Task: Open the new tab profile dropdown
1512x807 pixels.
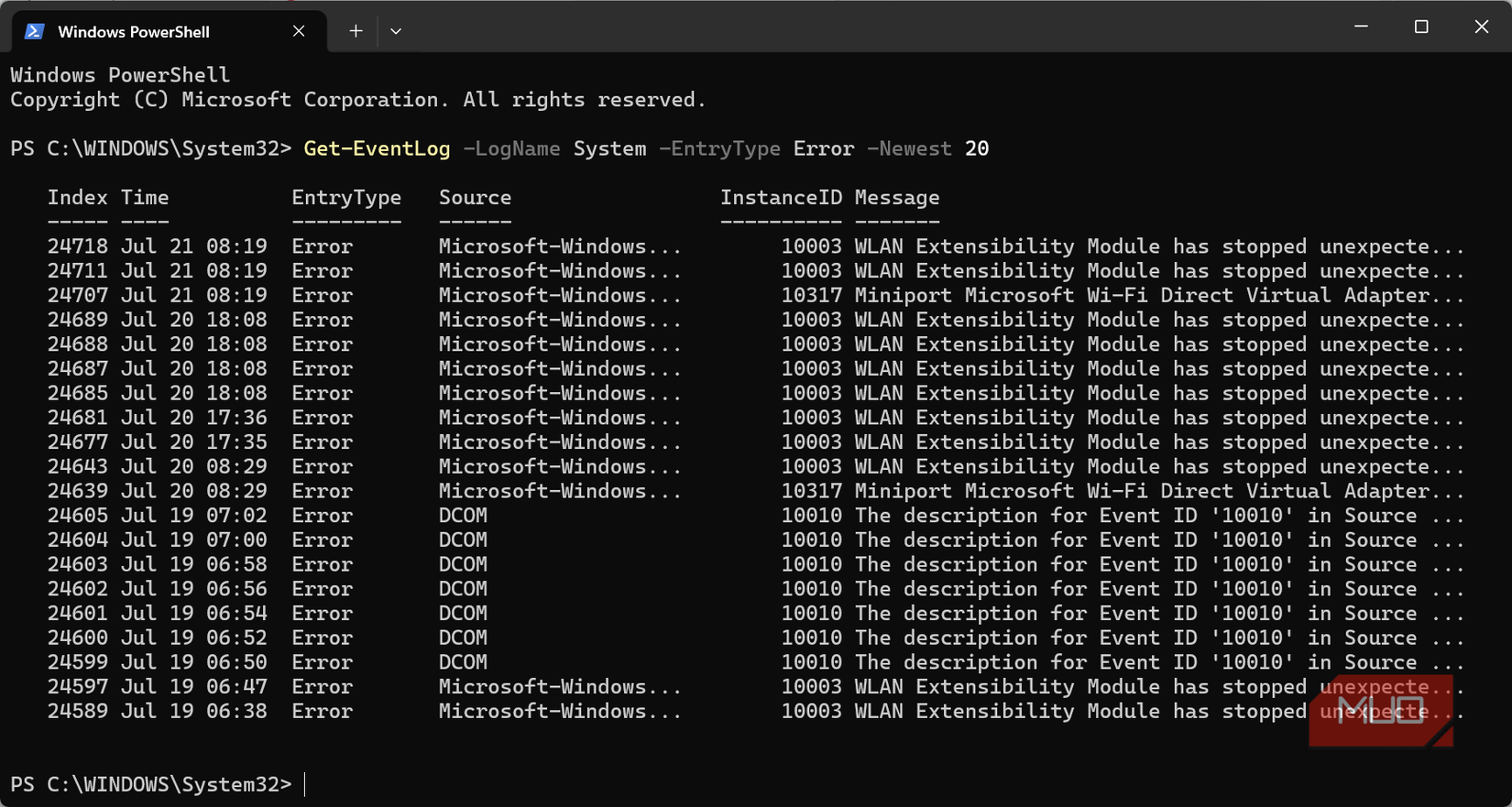Action: [x=396, y=31]
